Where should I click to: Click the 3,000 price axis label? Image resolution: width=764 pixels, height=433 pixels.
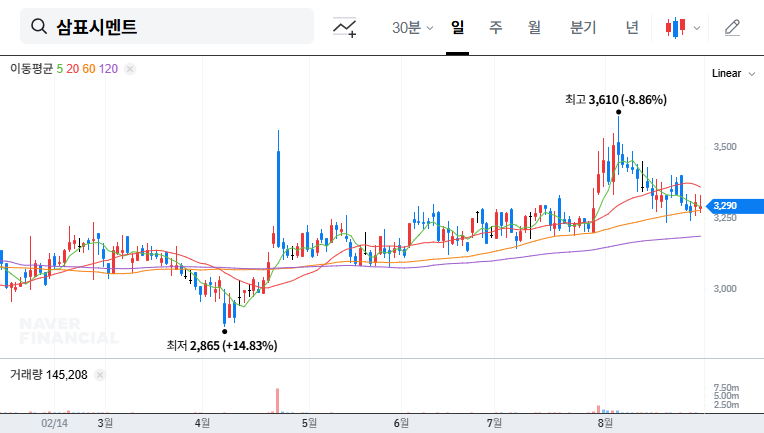[x=725, y=288]
